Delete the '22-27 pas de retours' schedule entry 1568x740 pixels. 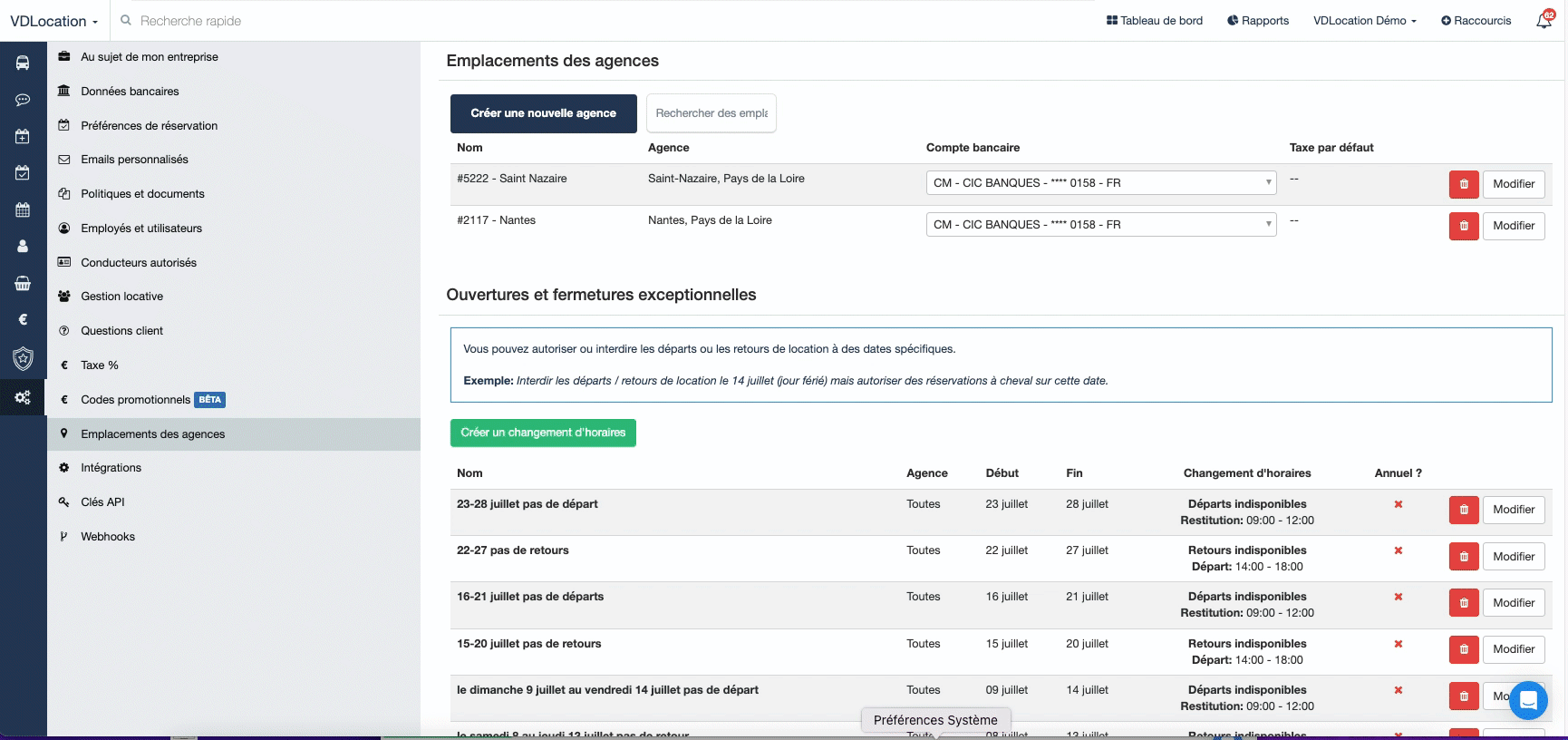tap(1463, 557)
